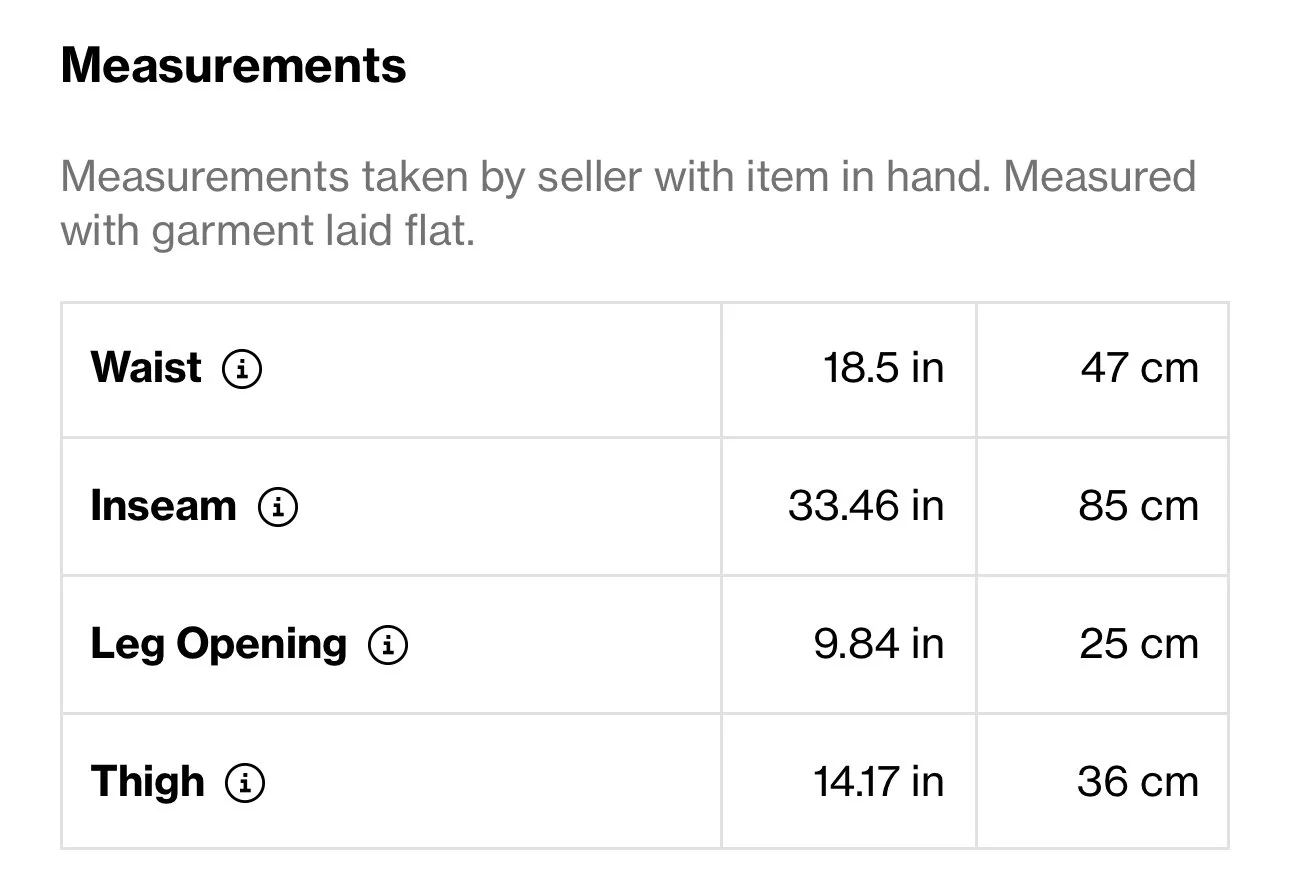This screenshot has width=1290, height=877.
Task: Click 'Measurements taken by seller' text line
Action: [x=628, y=178]
